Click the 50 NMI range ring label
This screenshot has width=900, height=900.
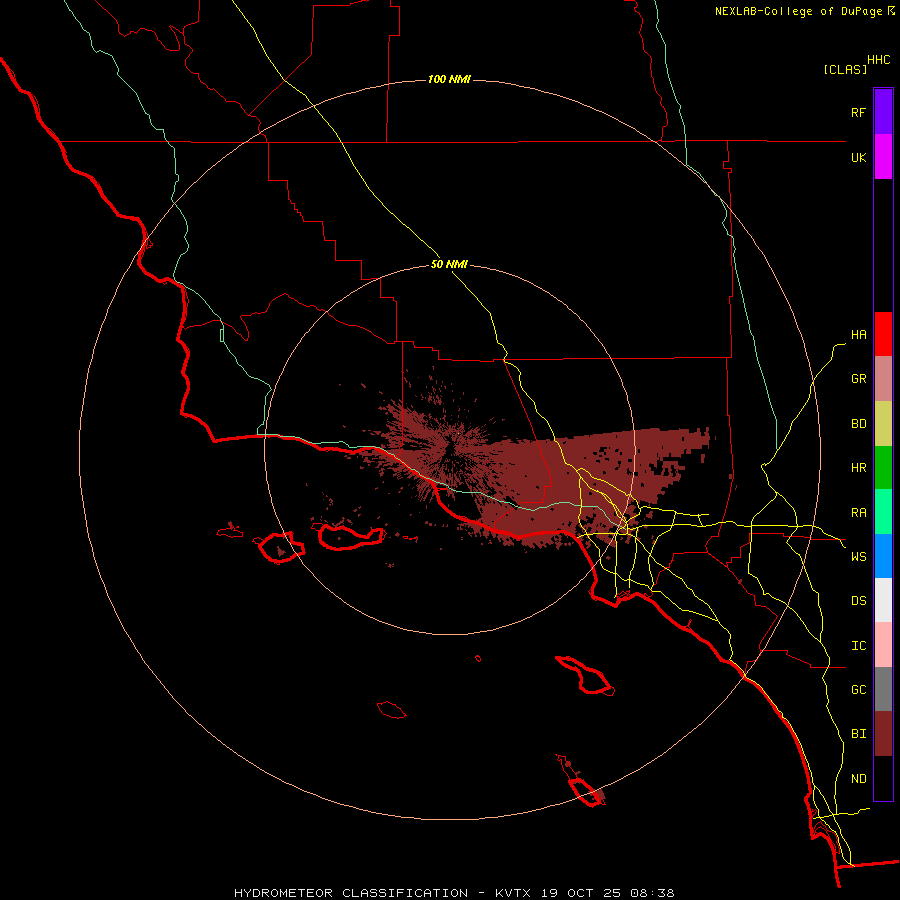(x=449, y=264)
